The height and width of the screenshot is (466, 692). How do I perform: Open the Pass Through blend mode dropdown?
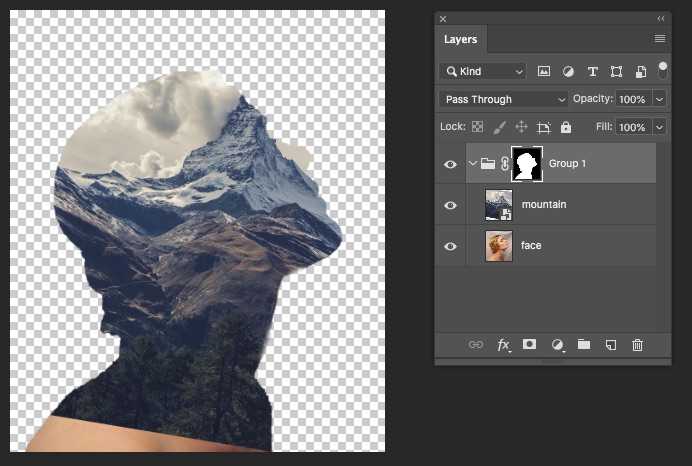point(503,100)
